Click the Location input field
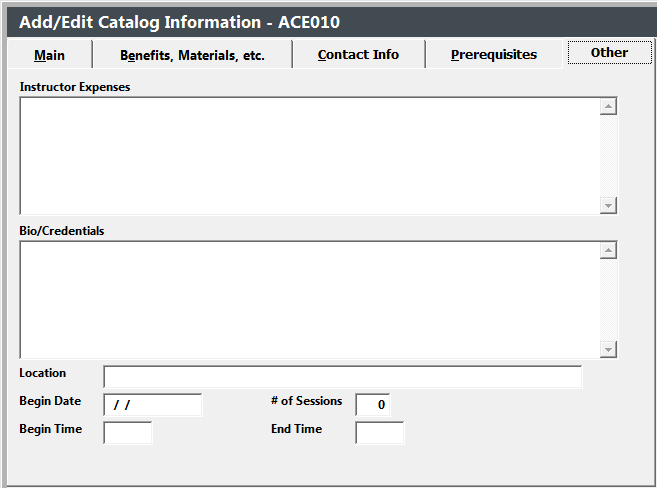This screenshot has height=488, width=657. coord(343,377)
